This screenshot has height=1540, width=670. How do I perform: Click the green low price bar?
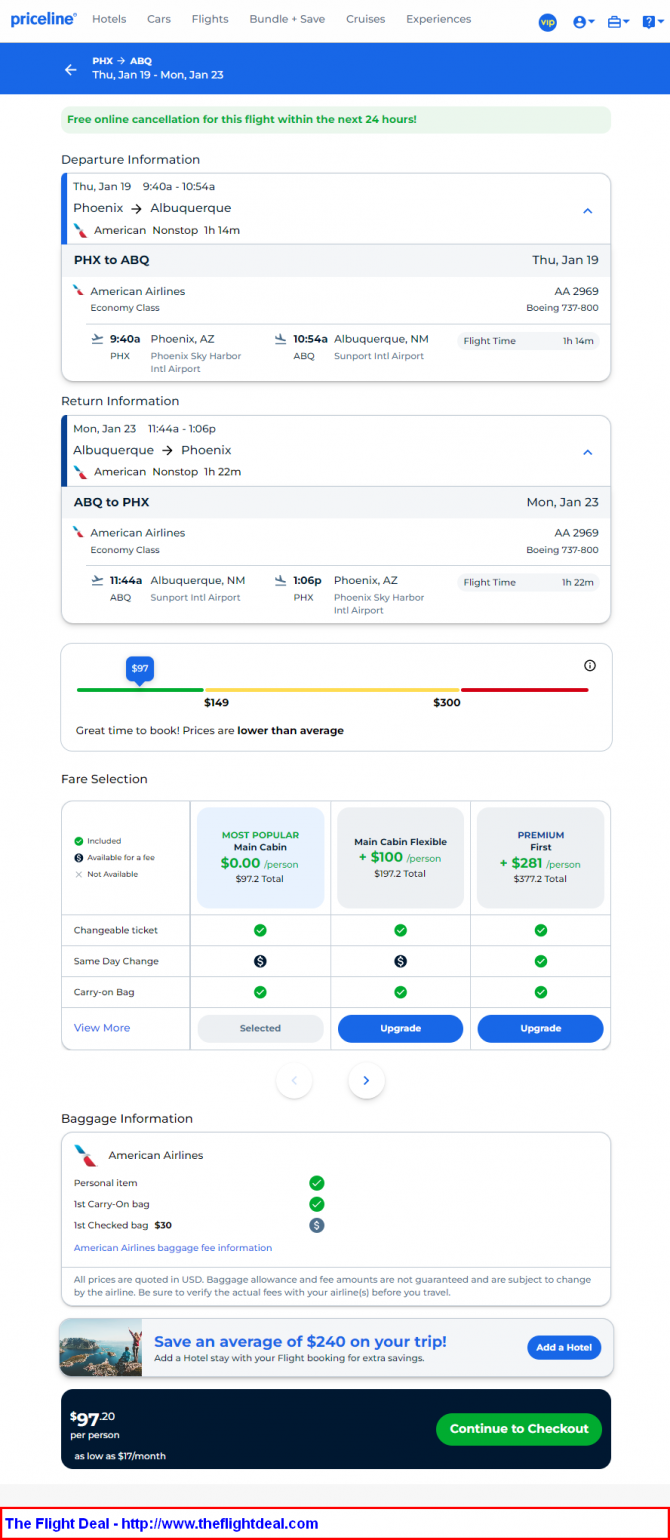point(140,689)
